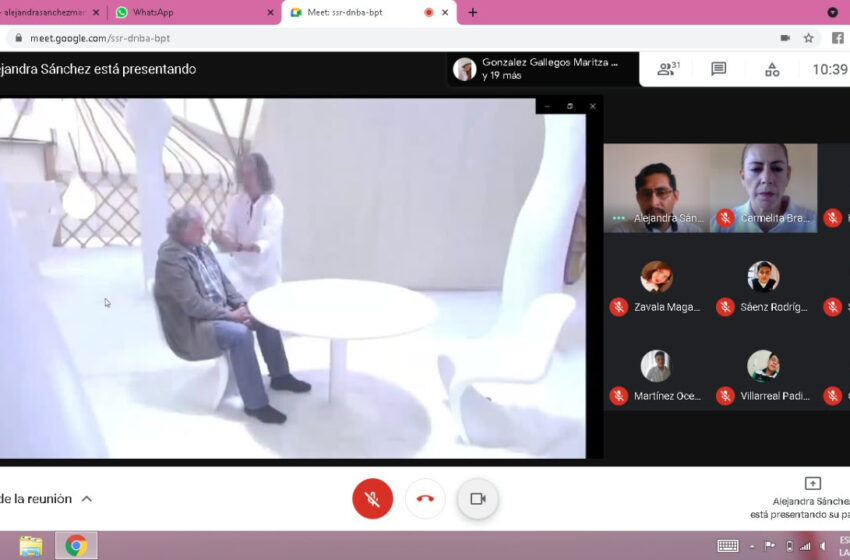Click the Chrome icon in the taskbar
The image size is (850, 560).
point(76,545)
